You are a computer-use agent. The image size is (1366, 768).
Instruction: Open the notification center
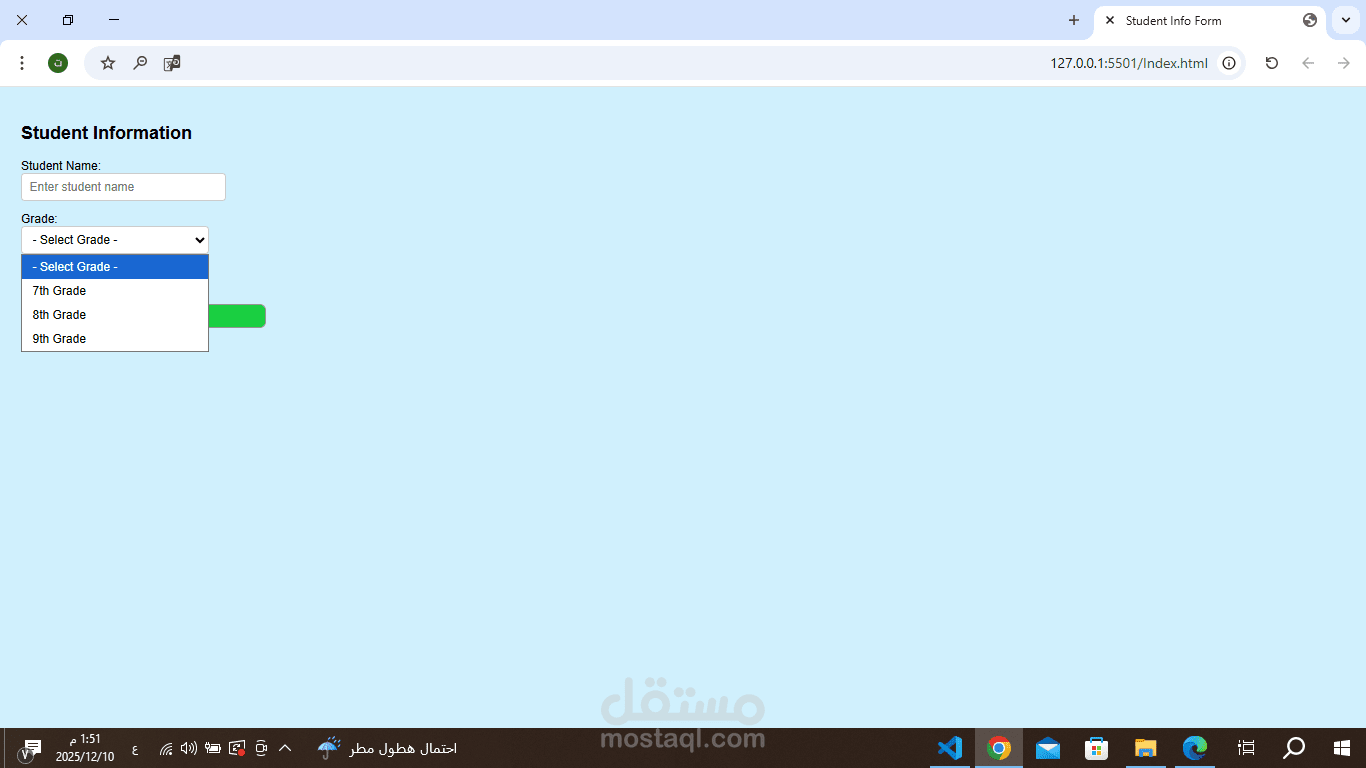click(x=30, y=748)
